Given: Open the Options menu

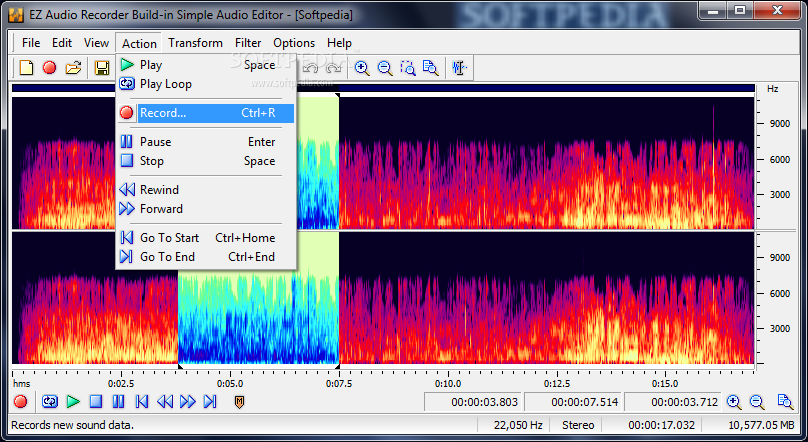Looking at the screenshot, I should (x=294, y=43).
